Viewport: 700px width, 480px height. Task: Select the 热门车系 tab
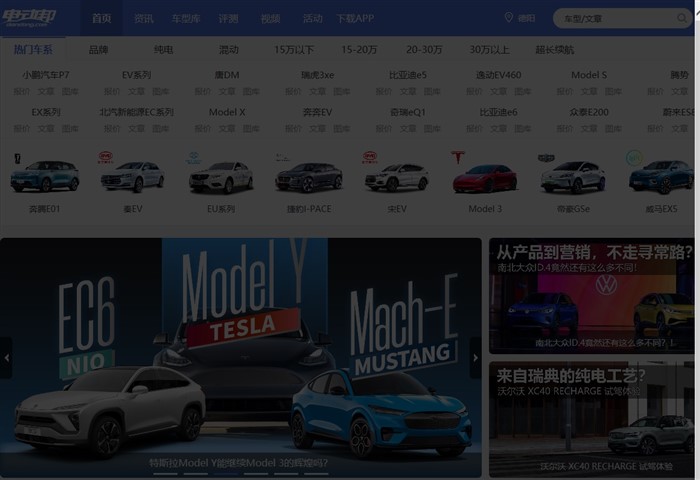33,50
